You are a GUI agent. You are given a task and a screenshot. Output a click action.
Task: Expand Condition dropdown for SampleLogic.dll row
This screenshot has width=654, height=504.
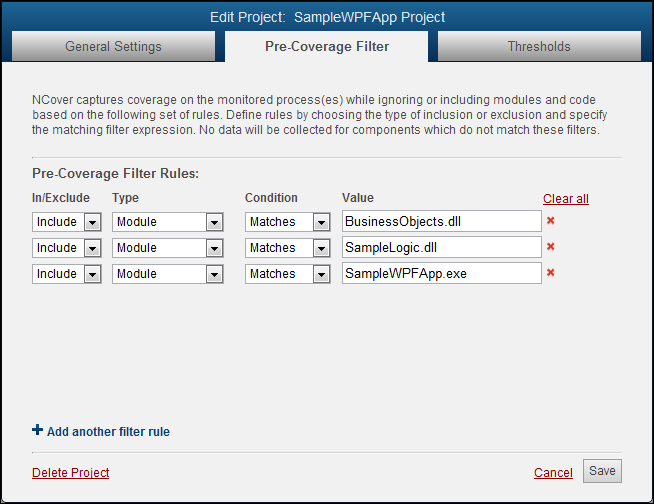(321, 248)
